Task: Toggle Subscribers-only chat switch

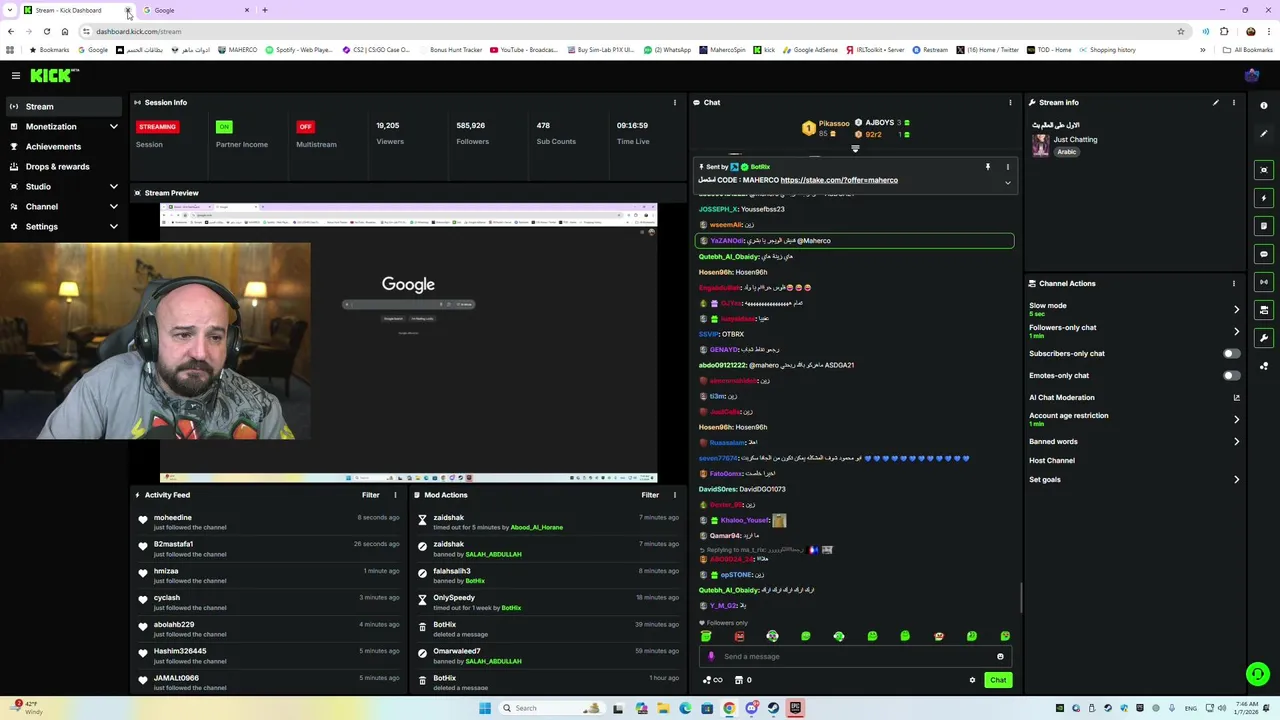Action: tap(1231, 353)
